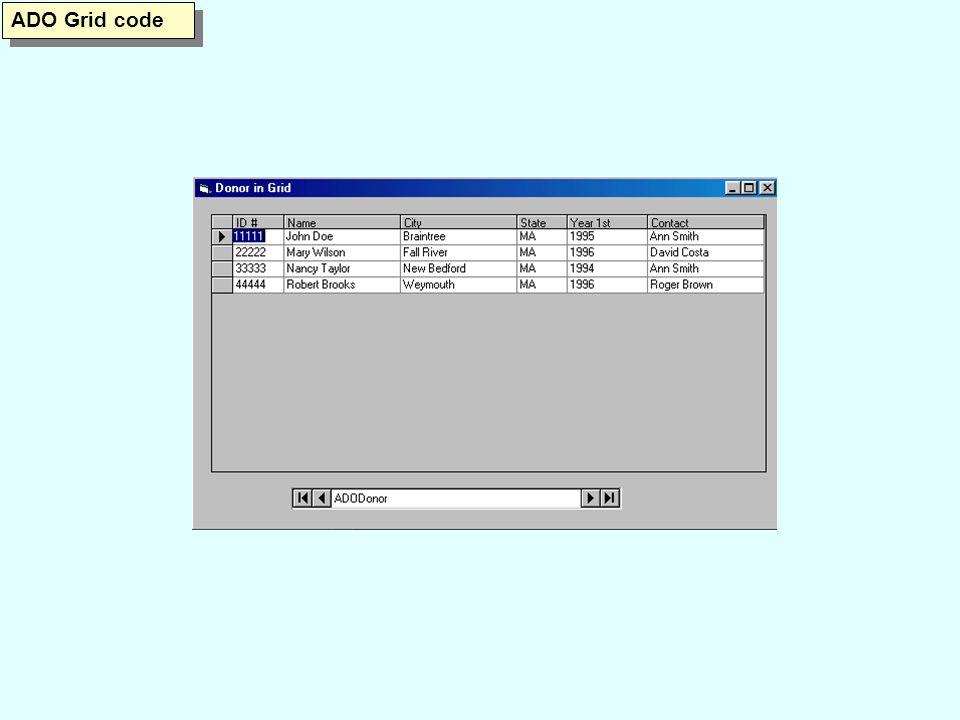Click the Donor in Grid window icon
This screenshot has height=720, width=960.
tap(204, 188)
